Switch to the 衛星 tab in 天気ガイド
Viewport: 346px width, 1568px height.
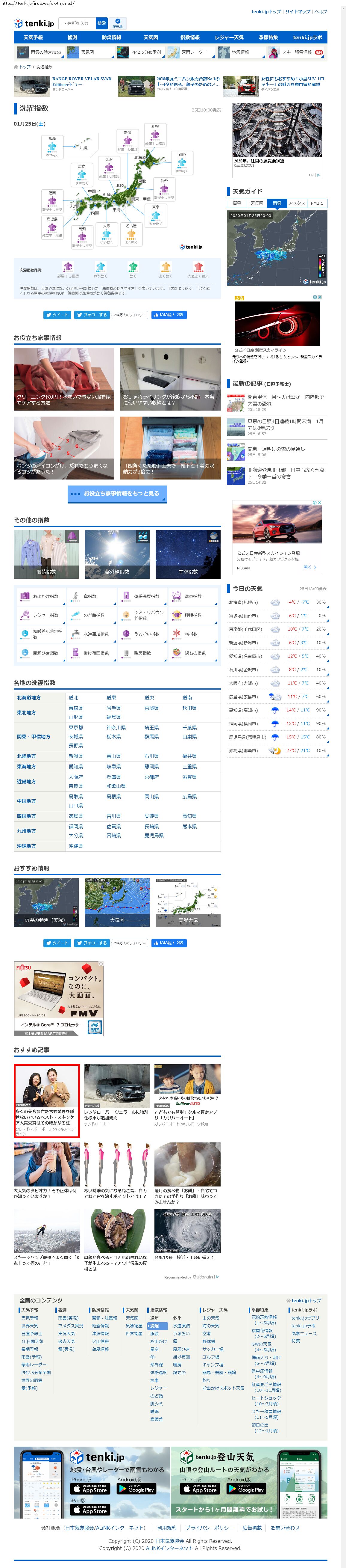click(236, 203)
